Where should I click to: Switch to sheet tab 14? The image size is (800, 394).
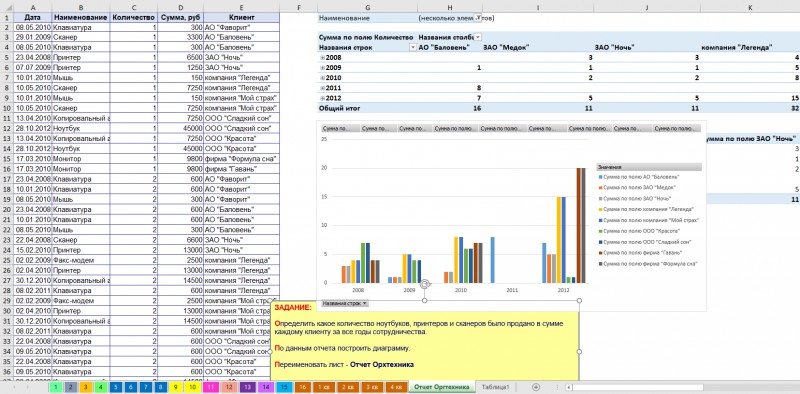265,387
